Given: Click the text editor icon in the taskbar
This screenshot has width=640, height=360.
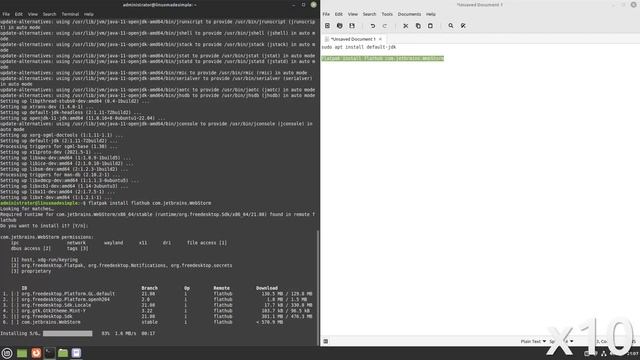Looking at the screenshot, I should click(x=76, y=353).
